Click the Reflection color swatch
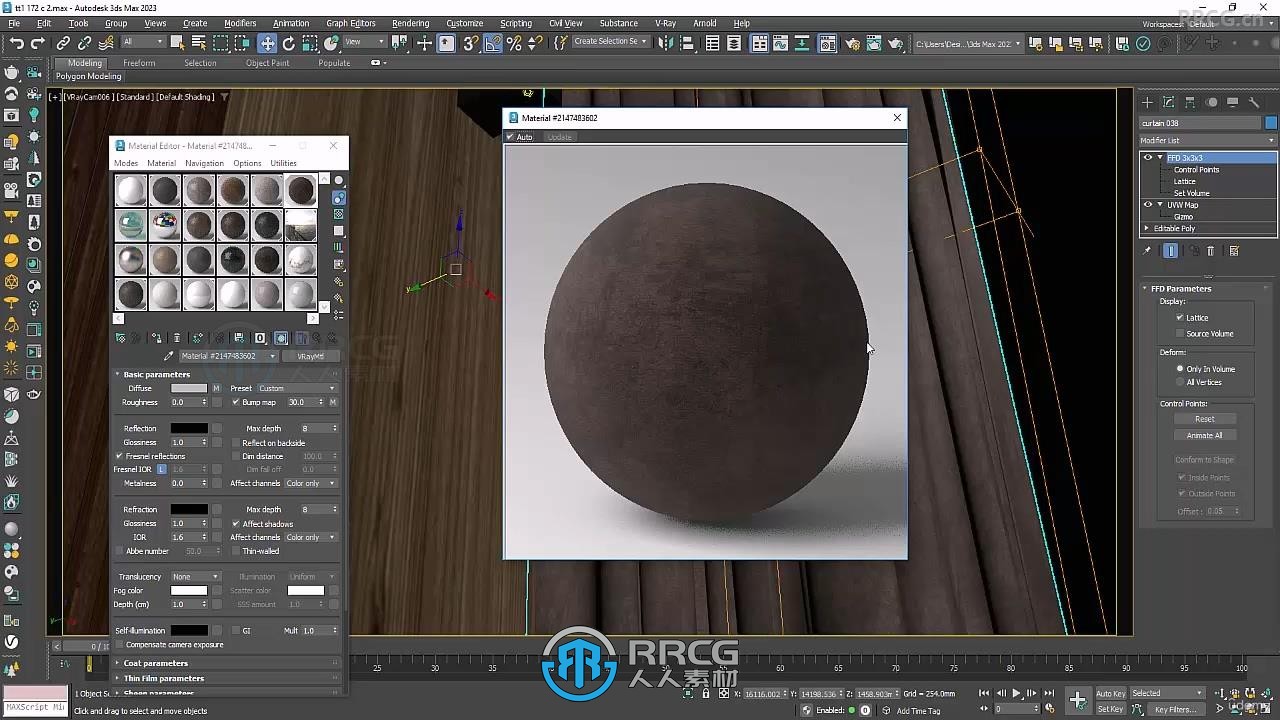The height and width of the screenshot is (720, 1280). click(189, 429)
